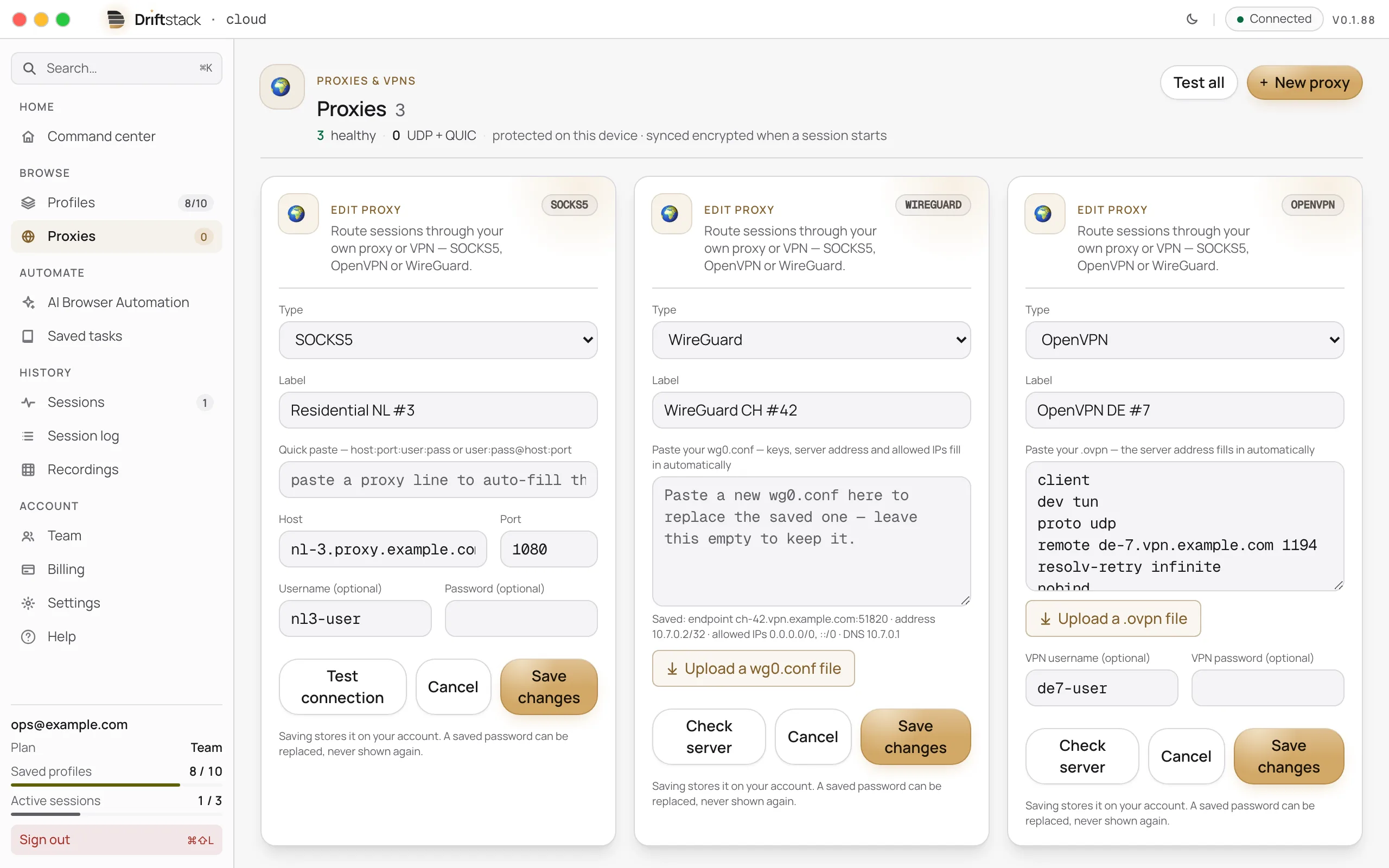
Task: Click the Session log list icon
Action: 28,436
